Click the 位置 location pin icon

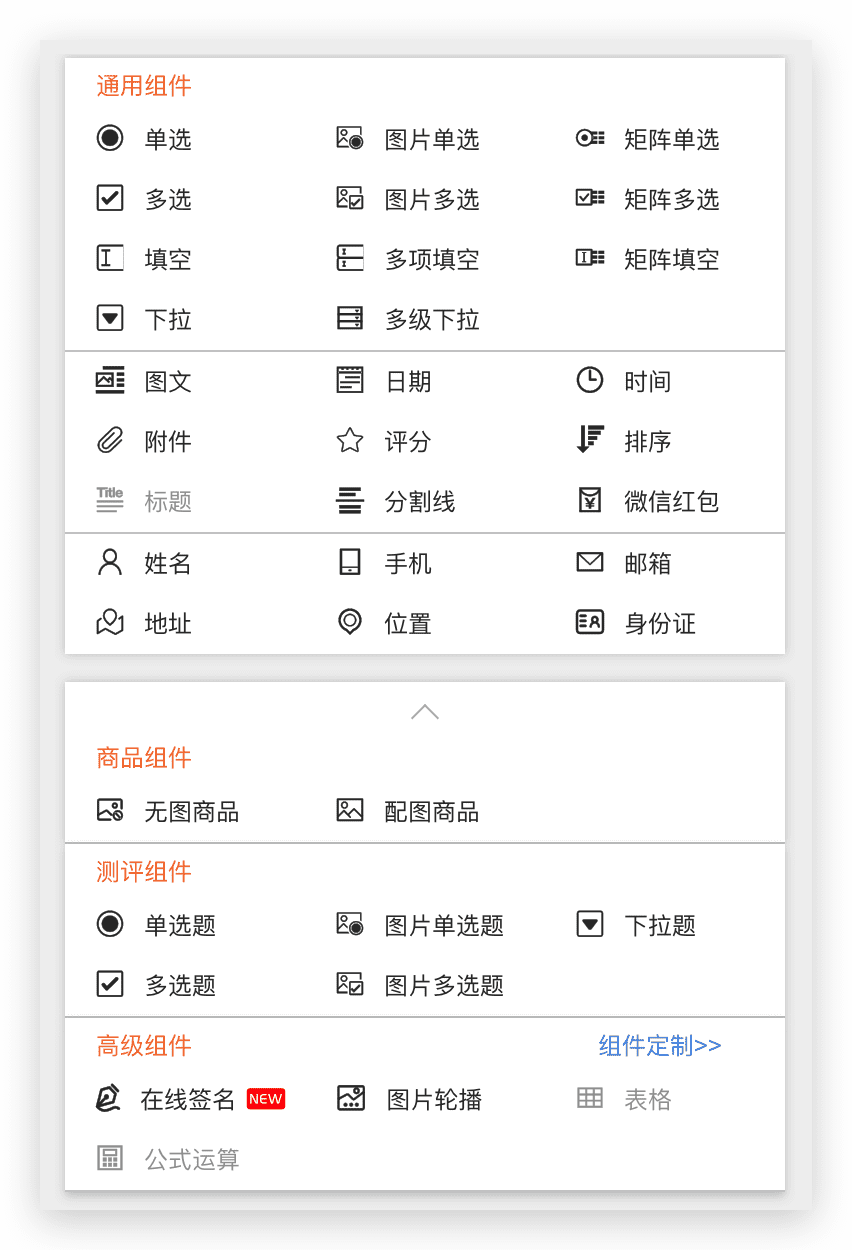click(350, 622)
